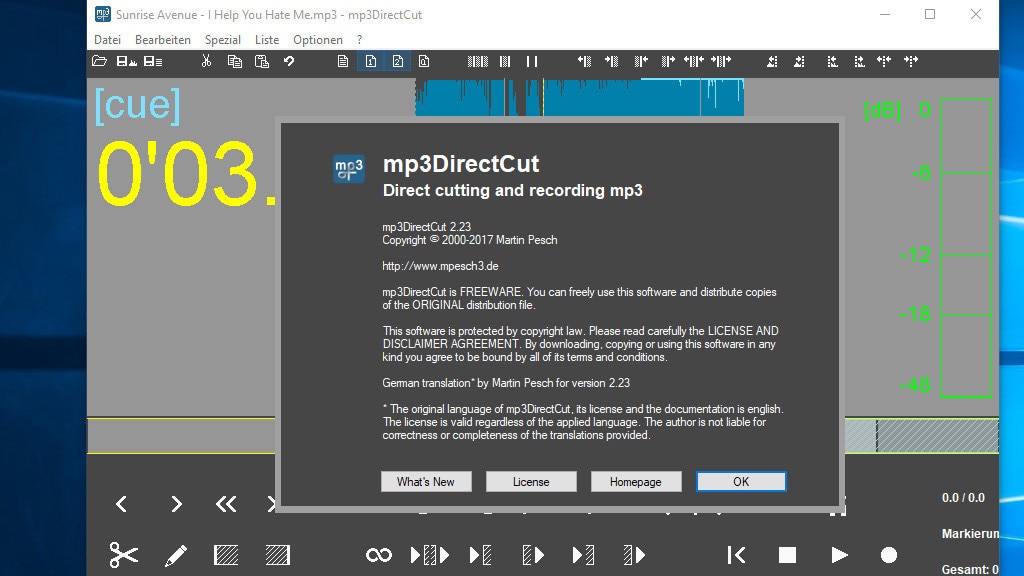
Task: Jump to track start with skip-back control
Action: [737, 554]
